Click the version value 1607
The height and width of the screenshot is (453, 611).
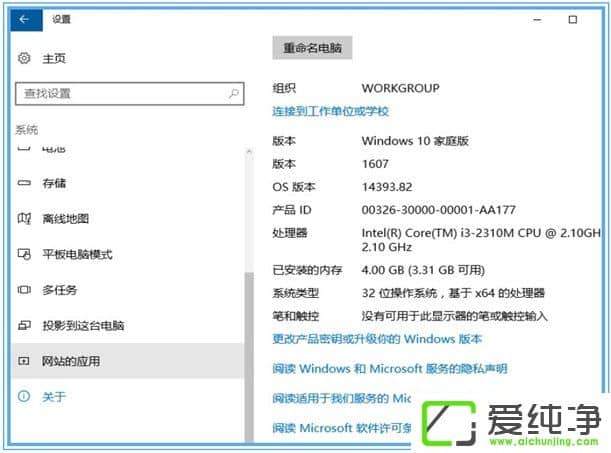coord(375,164)
